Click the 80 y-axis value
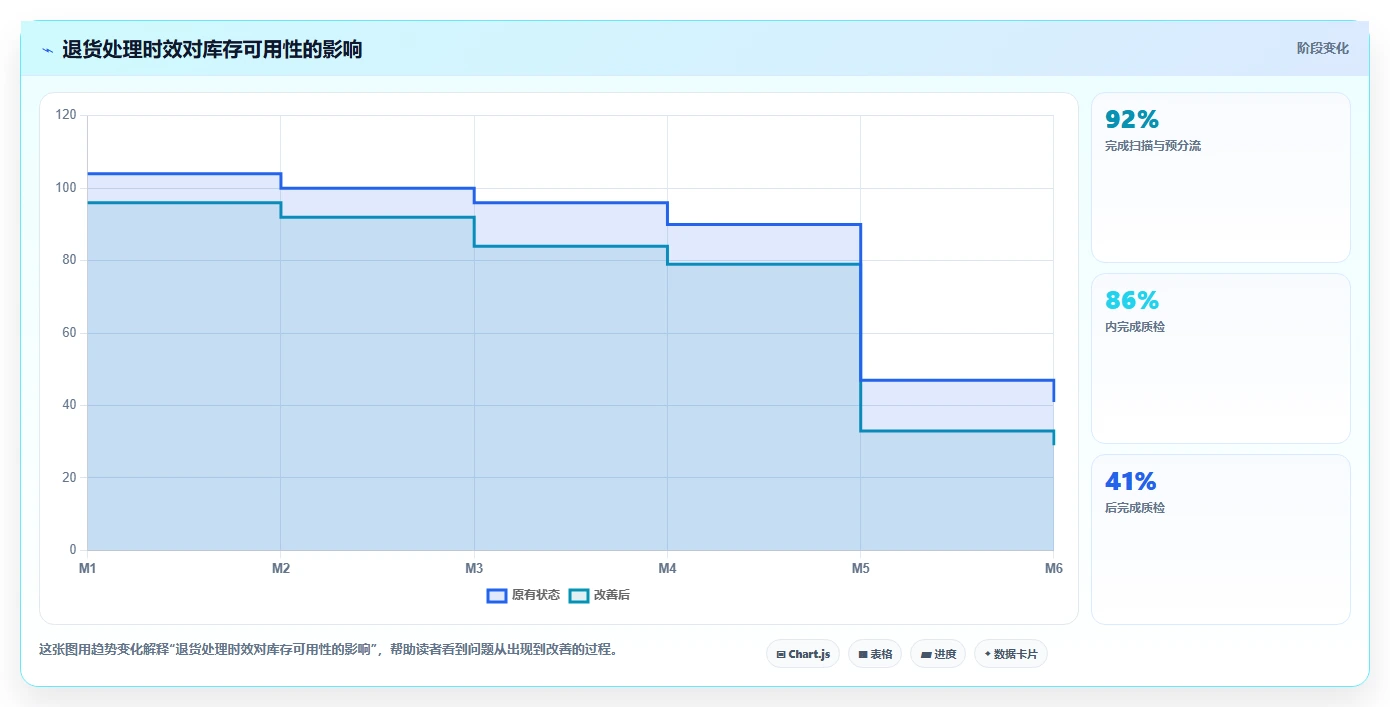The image size is (1390, 707). point(69,260)
